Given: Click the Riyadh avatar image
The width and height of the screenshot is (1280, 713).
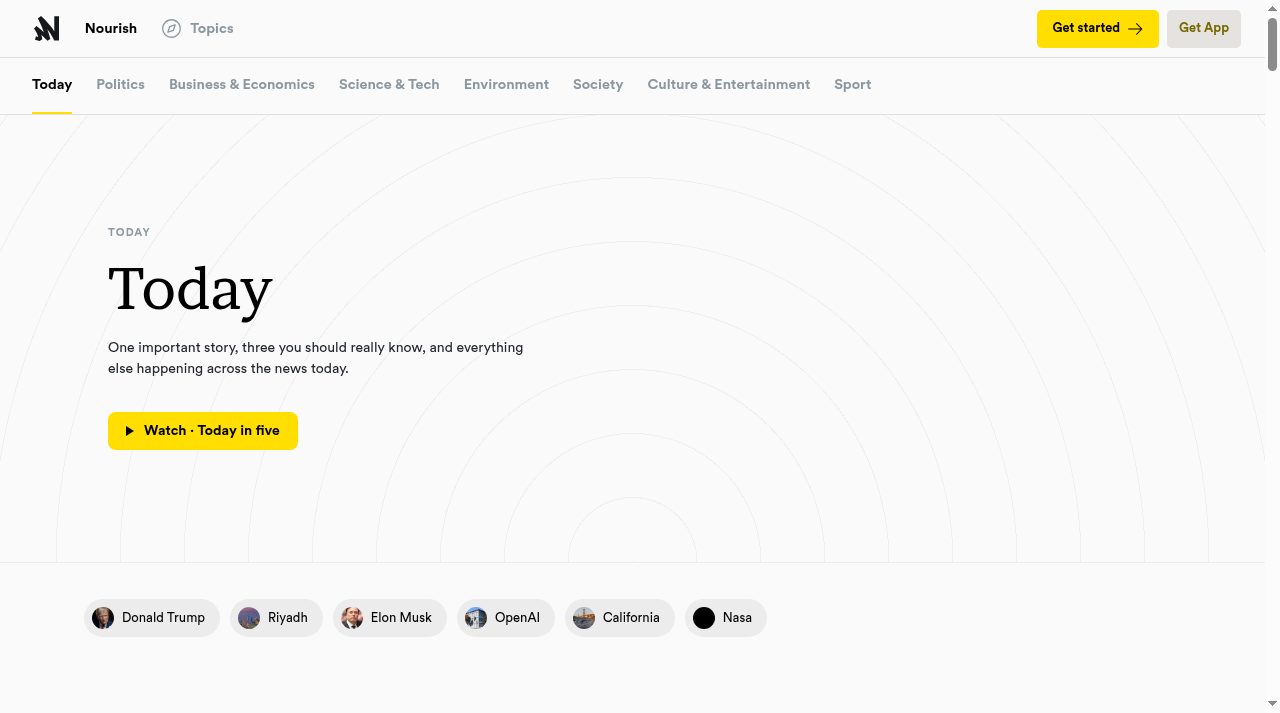Looking at the screenshot, I should tap(249, 618).
